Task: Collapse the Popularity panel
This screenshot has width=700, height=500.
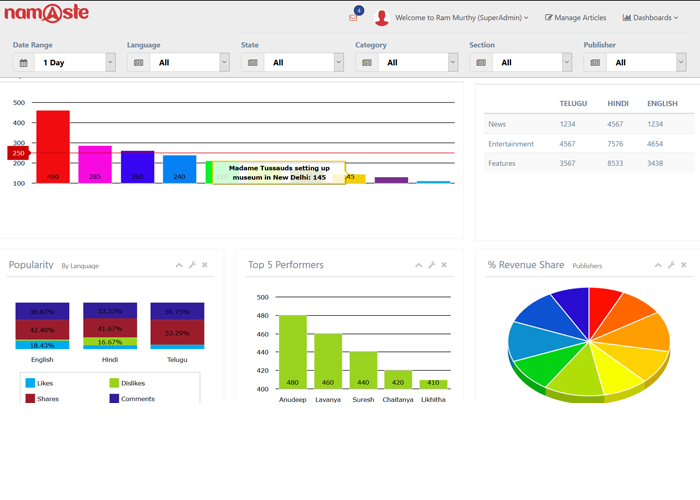Action: point(179,265)
